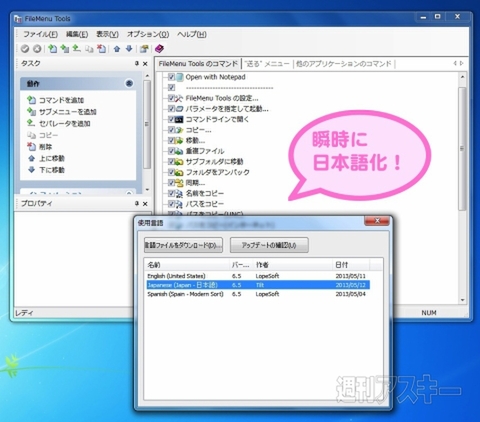This screenshot has height=422, width=480.
Task: Close the タスク panel
Action: pyautogui.click(x=145, y=64)
